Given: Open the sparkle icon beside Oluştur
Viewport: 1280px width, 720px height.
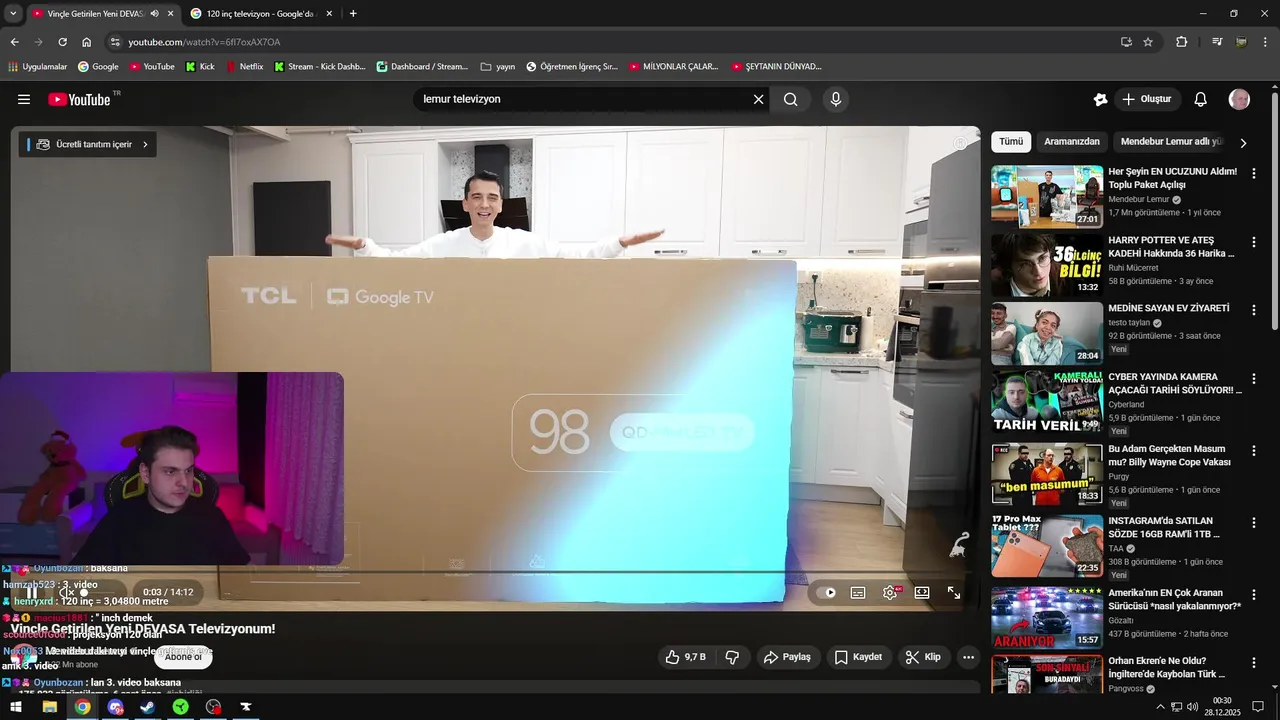Looking at the screenshot, I should click(1100, 99).
